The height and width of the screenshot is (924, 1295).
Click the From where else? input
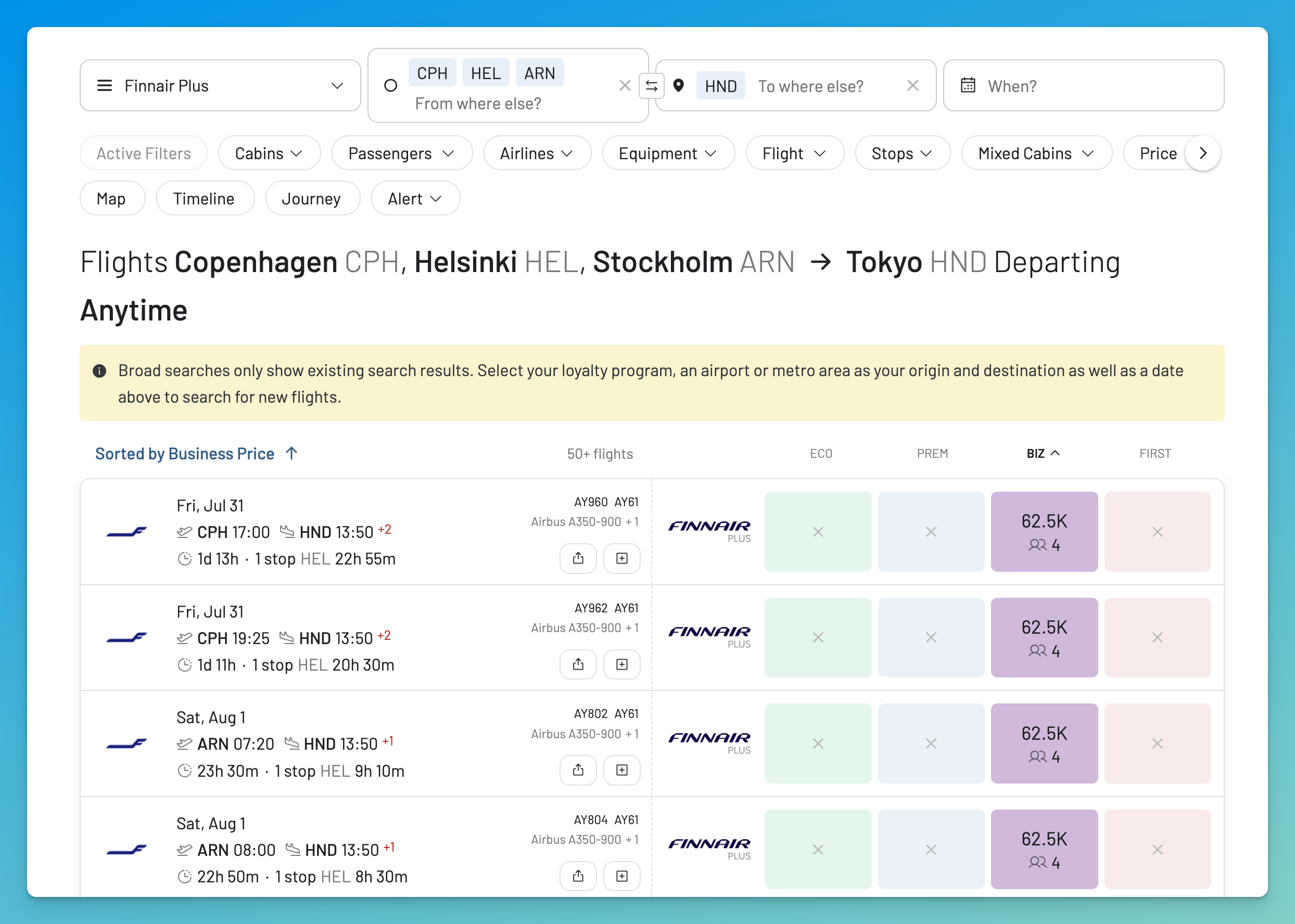(x=478, y=104)
